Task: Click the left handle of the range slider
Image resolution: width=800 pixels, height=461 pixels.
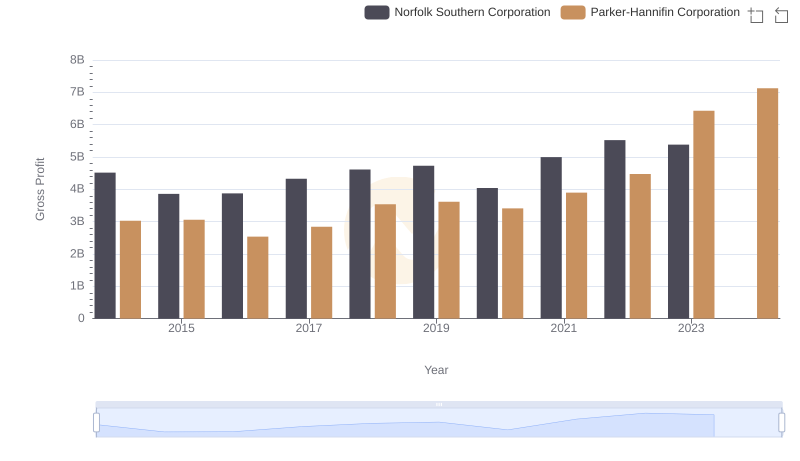Action: coord(96,422)
